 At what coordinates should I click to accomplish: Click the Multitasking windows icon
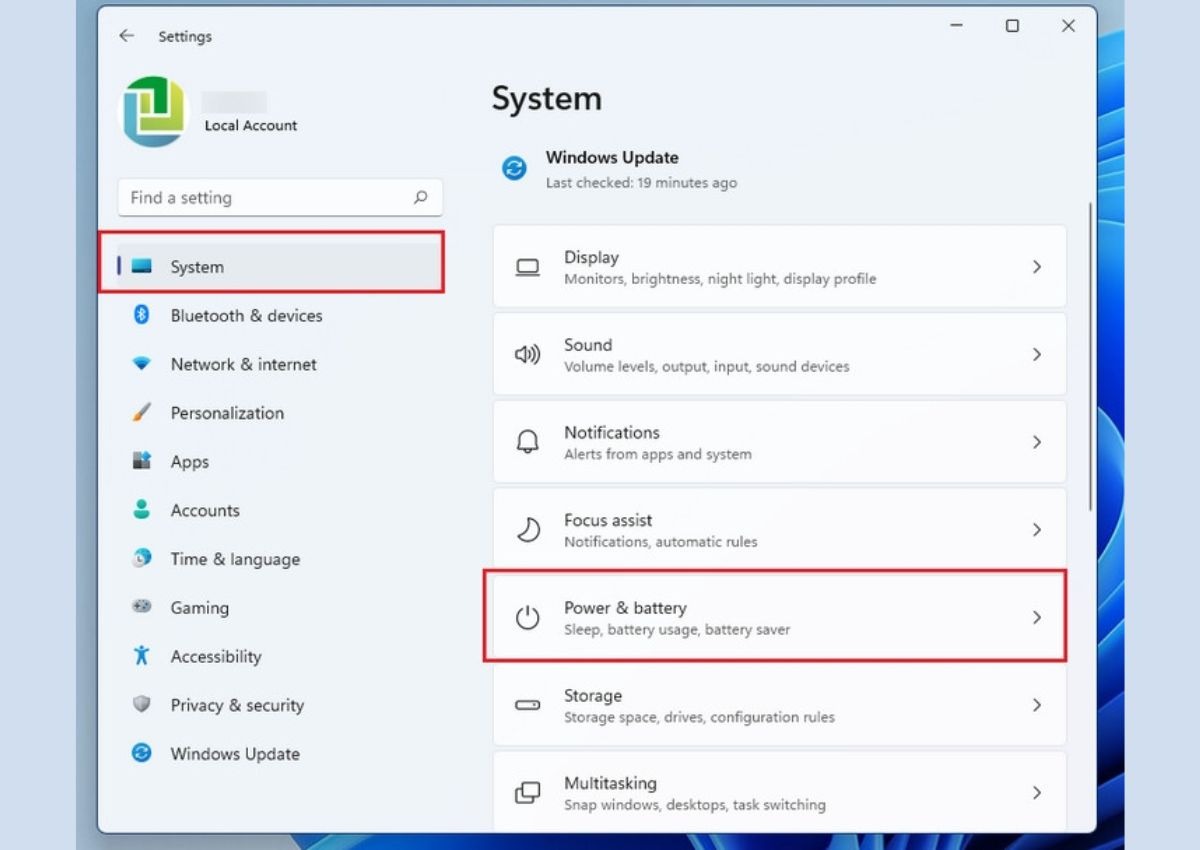[x=527, y=793]
